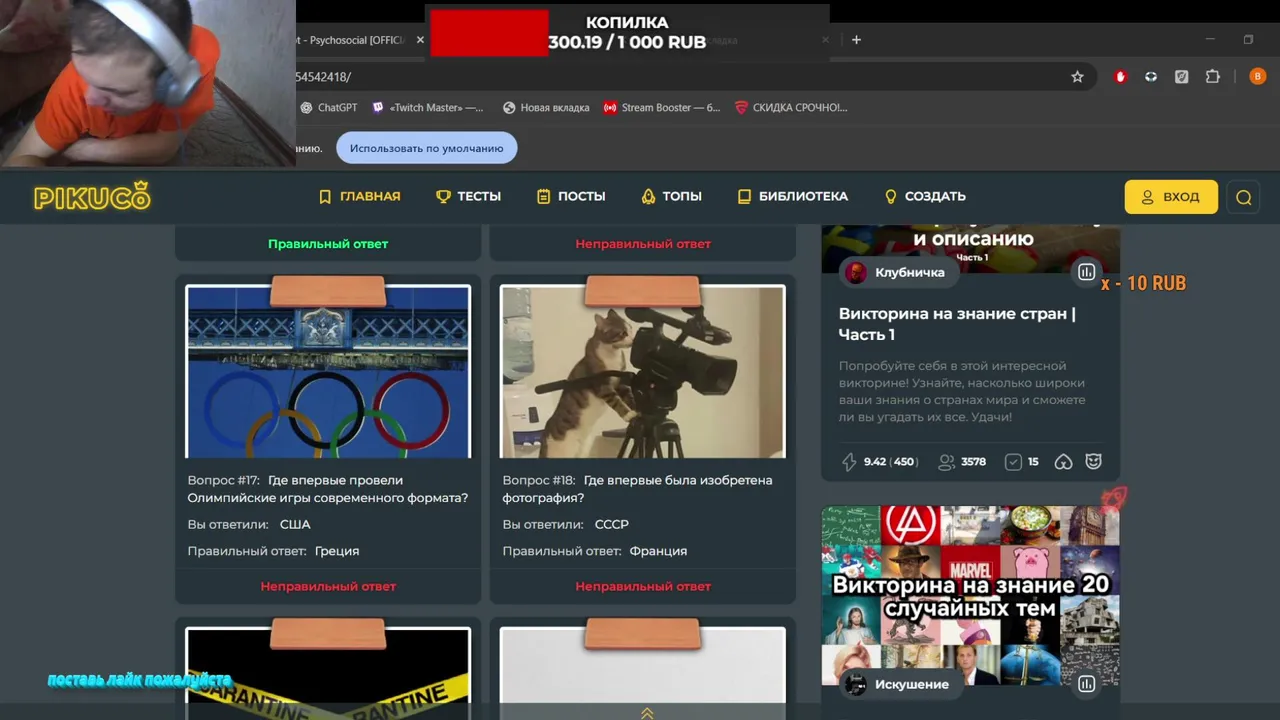Open the pen-and-note extension icon
This screenshot has width=1280, height=720.
(x=1182, y=77)
